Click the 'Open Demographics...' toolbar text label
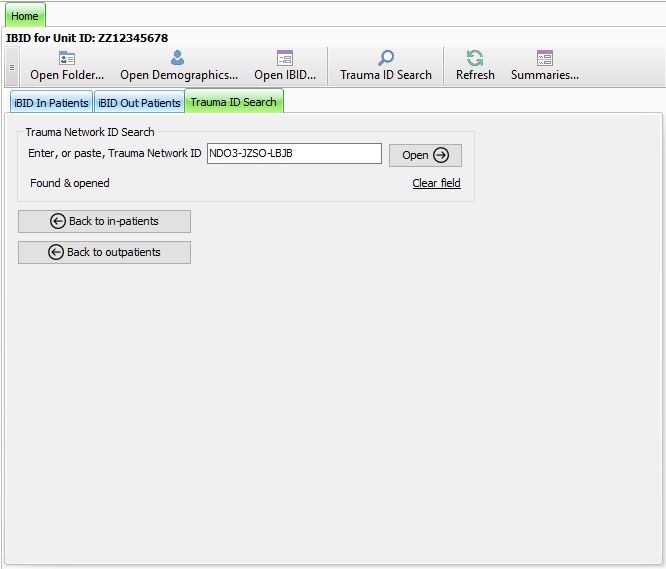The height and width of the screenshot is (569, 666). pos(179,75)
